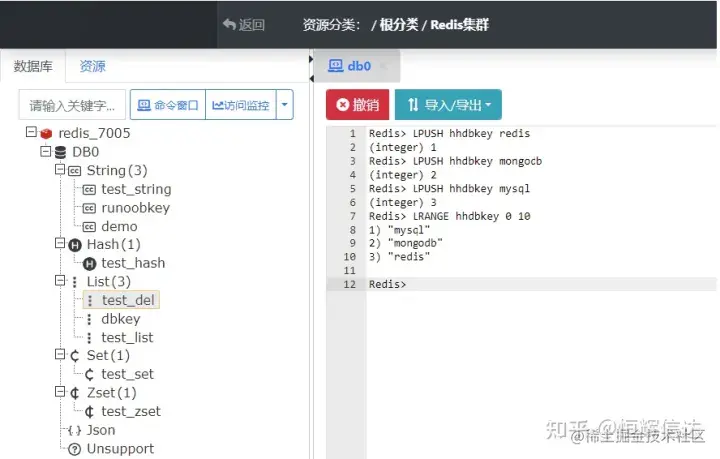
Task: Click the '3) "redis"' output line
Action: [399, 257]
